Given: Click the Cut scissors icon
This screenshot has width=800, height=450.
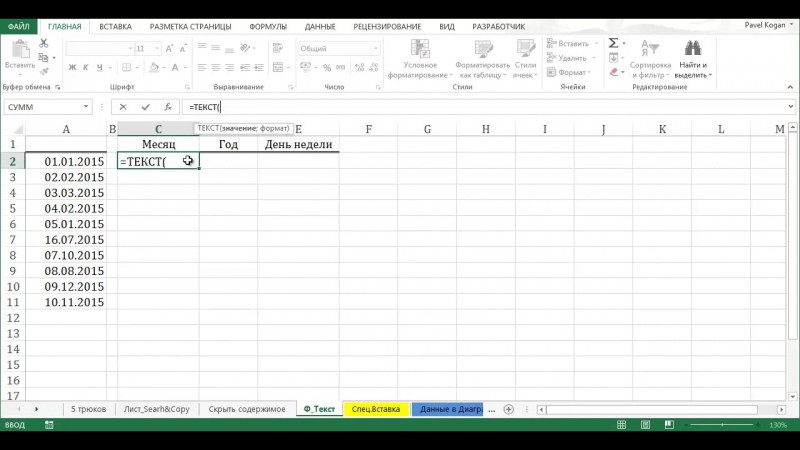Looking at the screenshot, I should 43,44.
